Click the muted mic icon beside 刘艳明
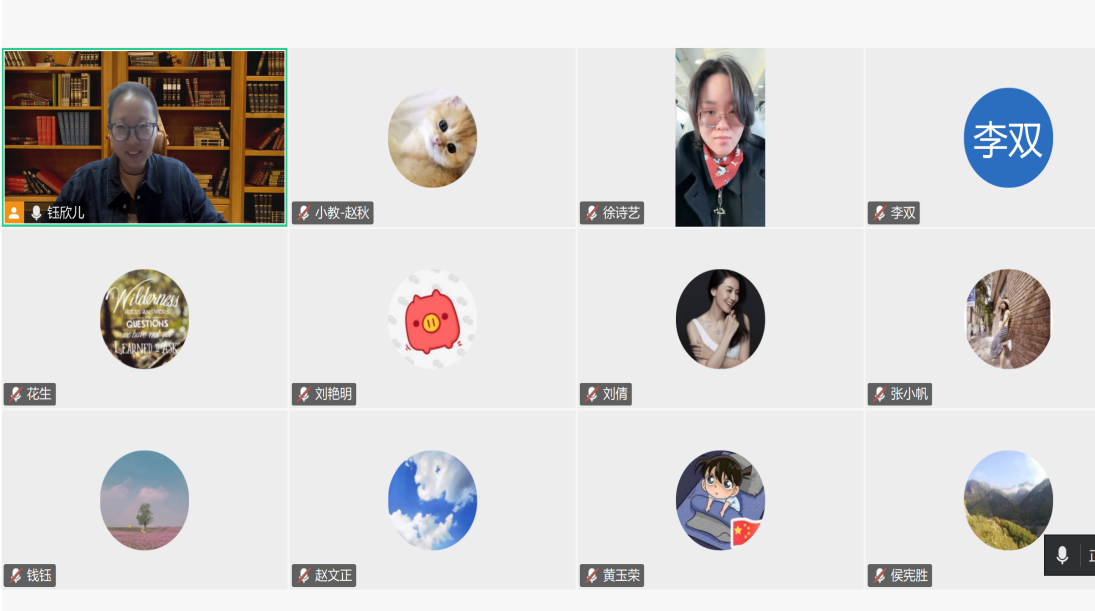The height and width of the screenshot is (611, 1095). click(304, 394)
